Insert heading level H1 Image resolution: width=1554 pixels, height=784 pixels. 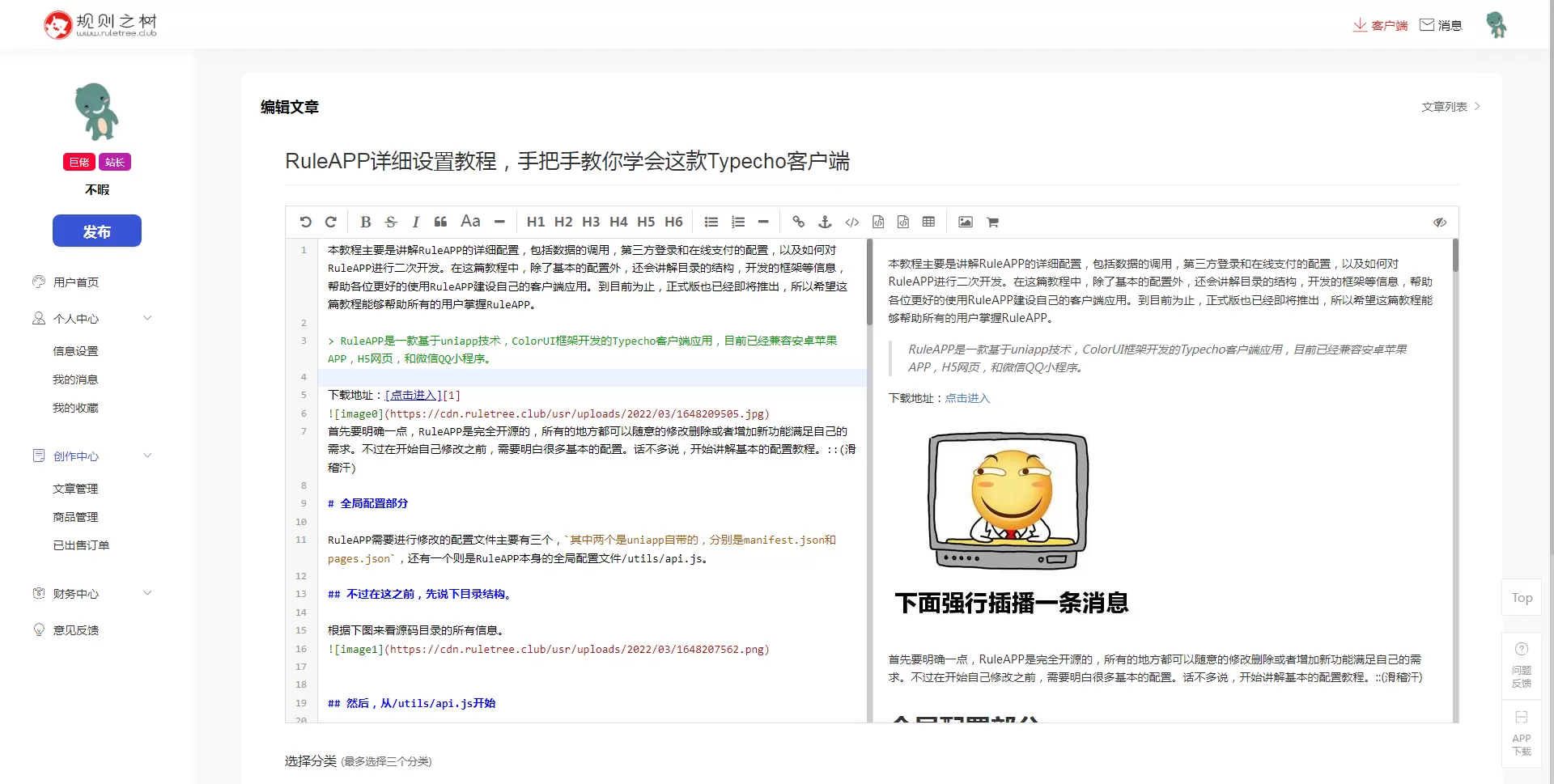coord(536,222)
